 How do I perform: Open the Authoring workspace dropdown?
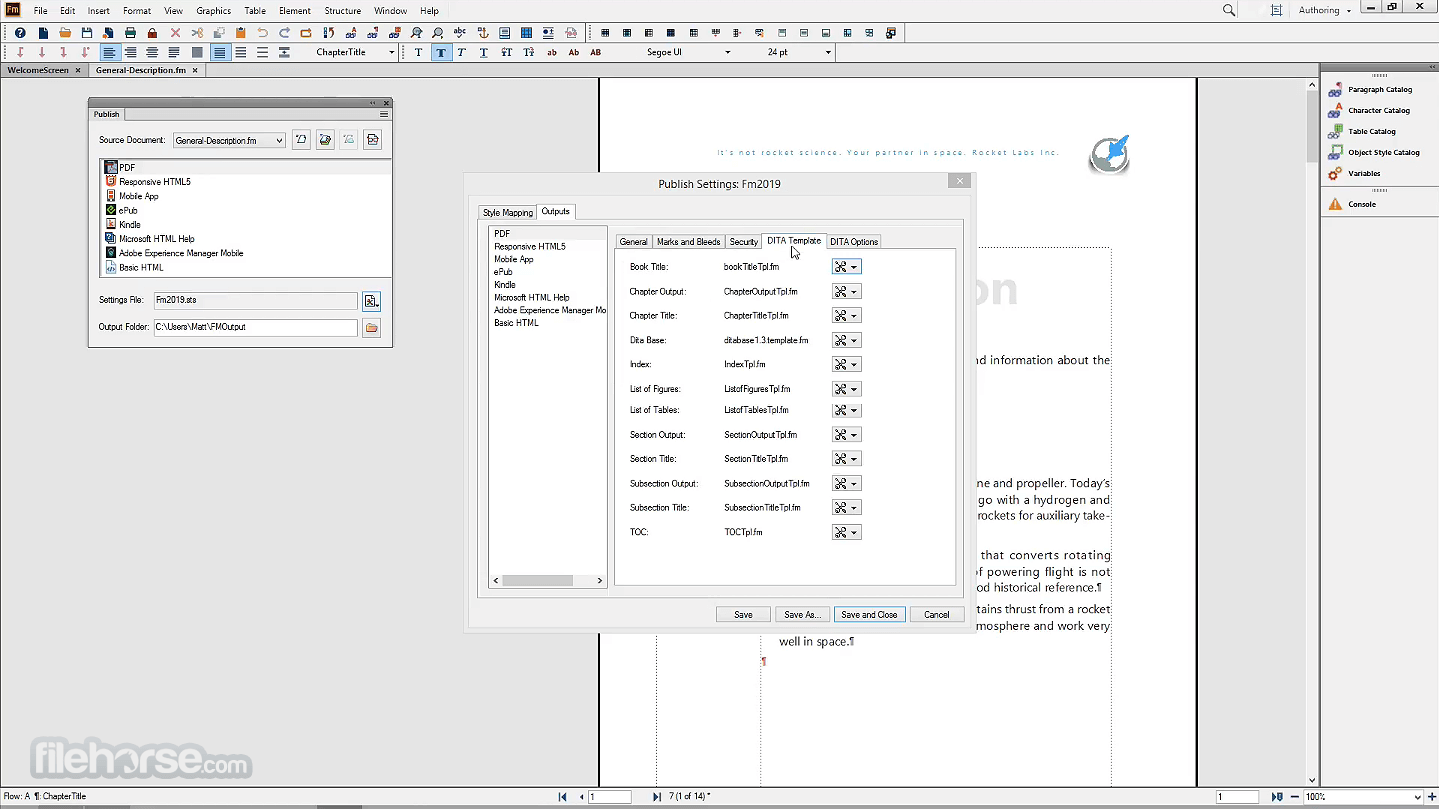[1324, 10]
